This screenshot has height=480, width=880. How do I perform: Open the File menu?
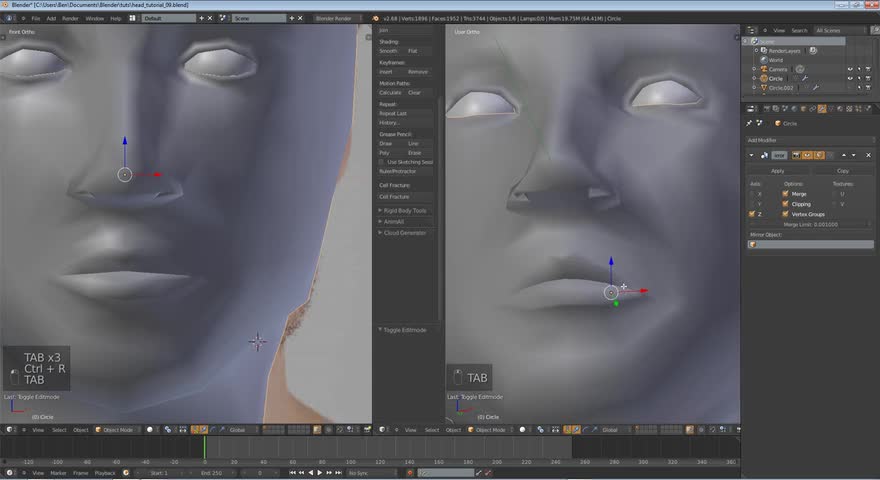[x=36, y=19]
